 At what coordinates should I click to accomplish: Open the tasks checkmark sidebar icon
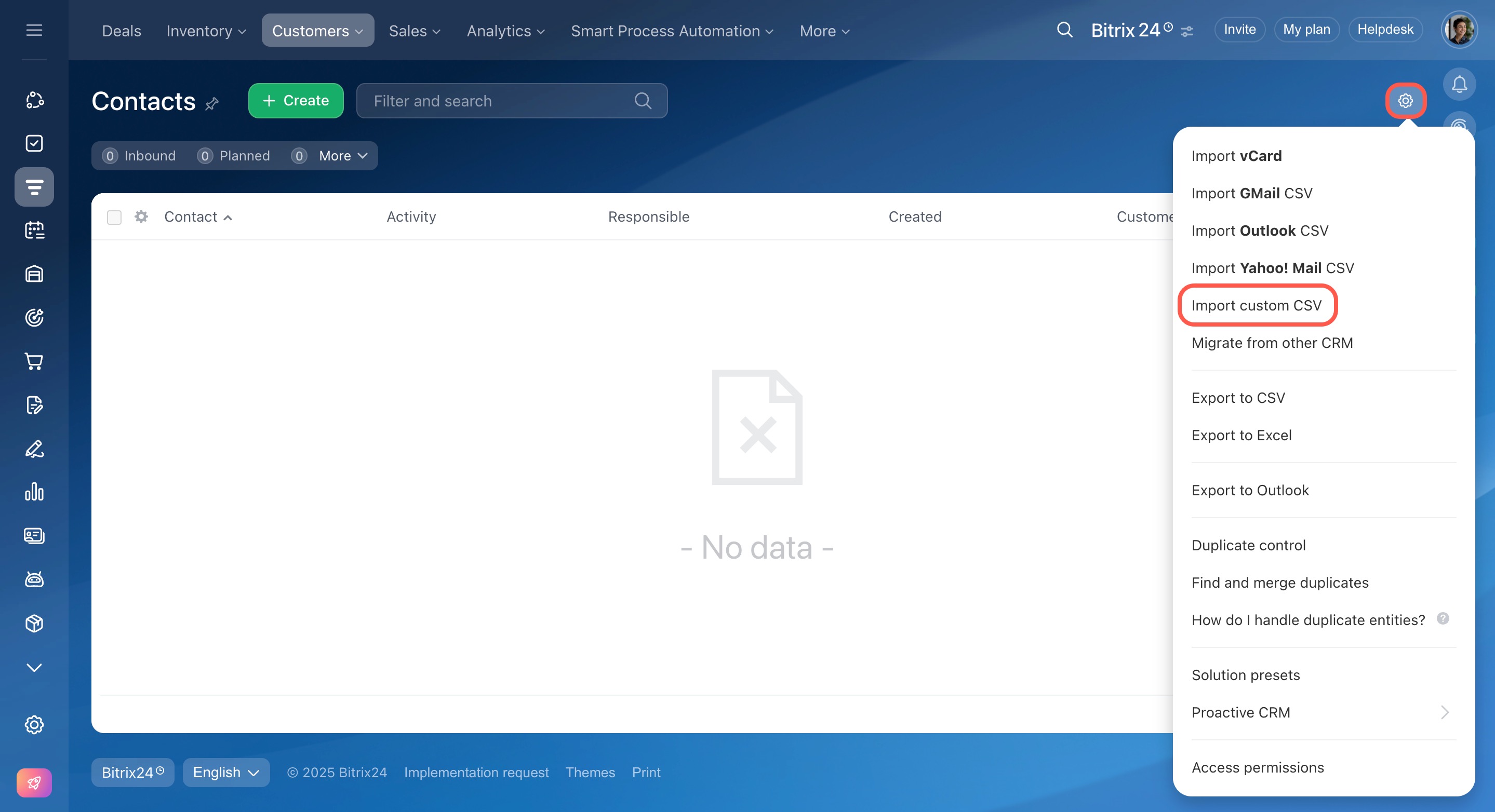click(34, 143)
